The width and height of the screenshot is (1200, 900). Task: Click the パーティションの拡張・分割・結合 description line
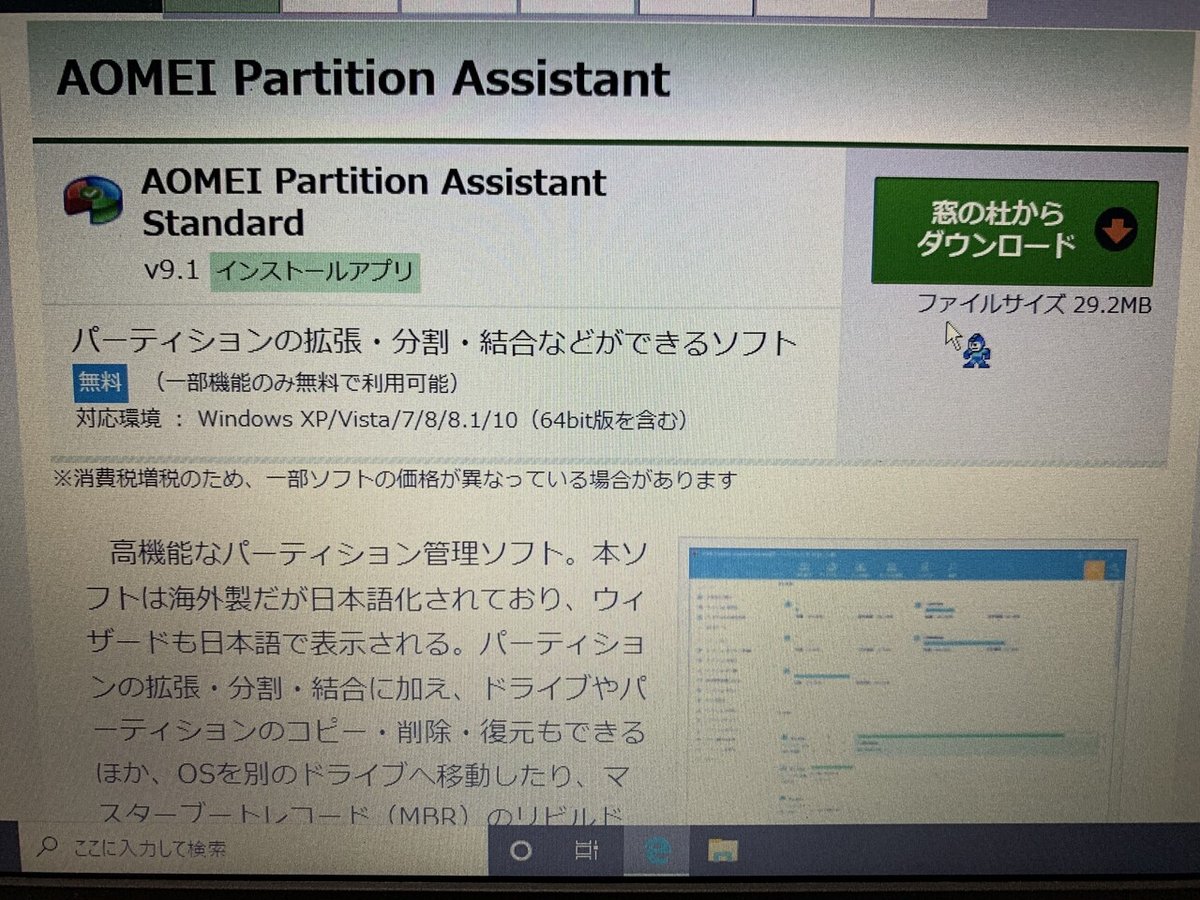tap(435, 343)
